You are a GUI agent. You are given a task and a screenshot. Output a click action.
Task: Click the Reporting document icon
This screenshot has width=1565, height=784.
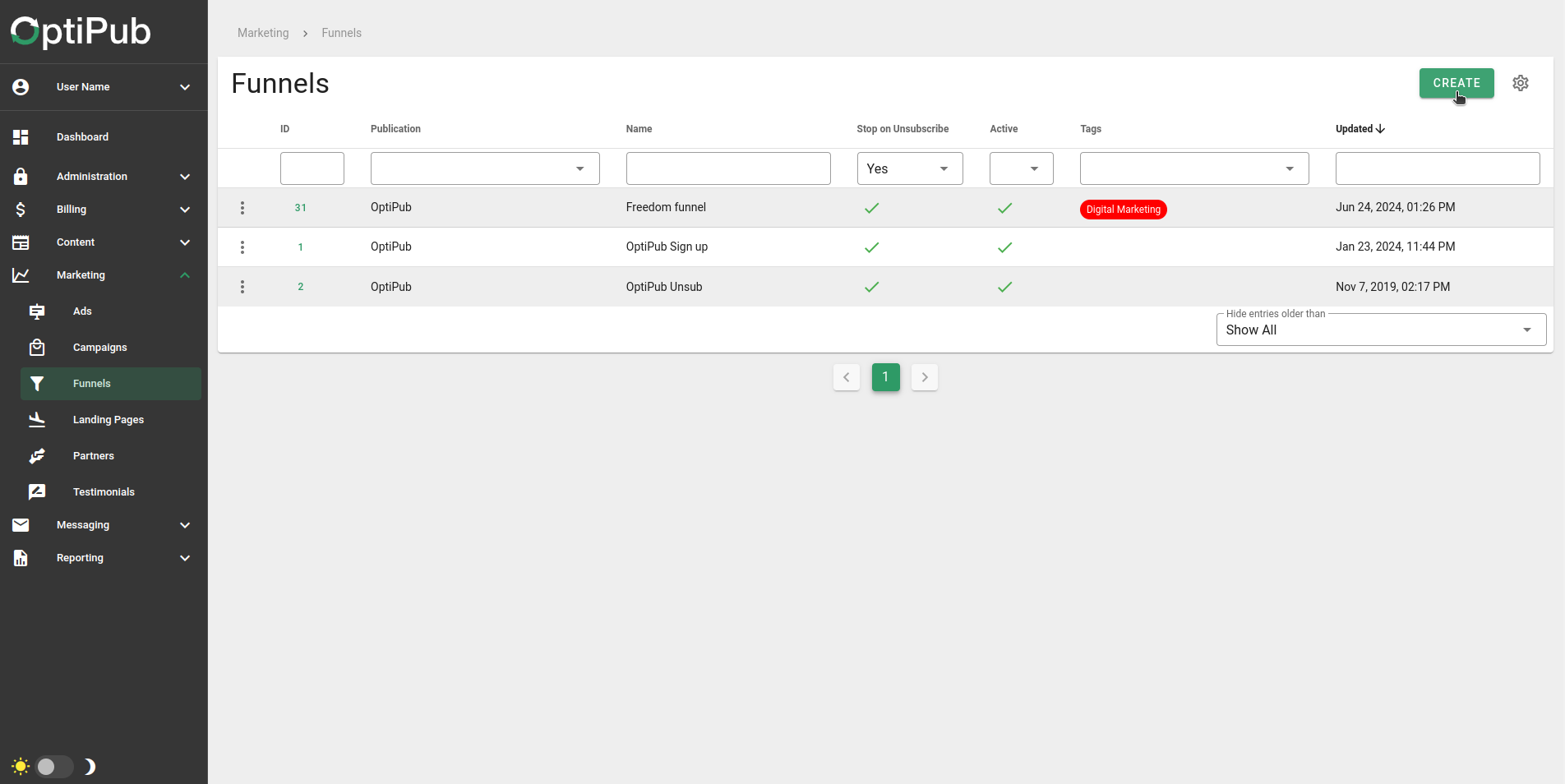(21, 558)
